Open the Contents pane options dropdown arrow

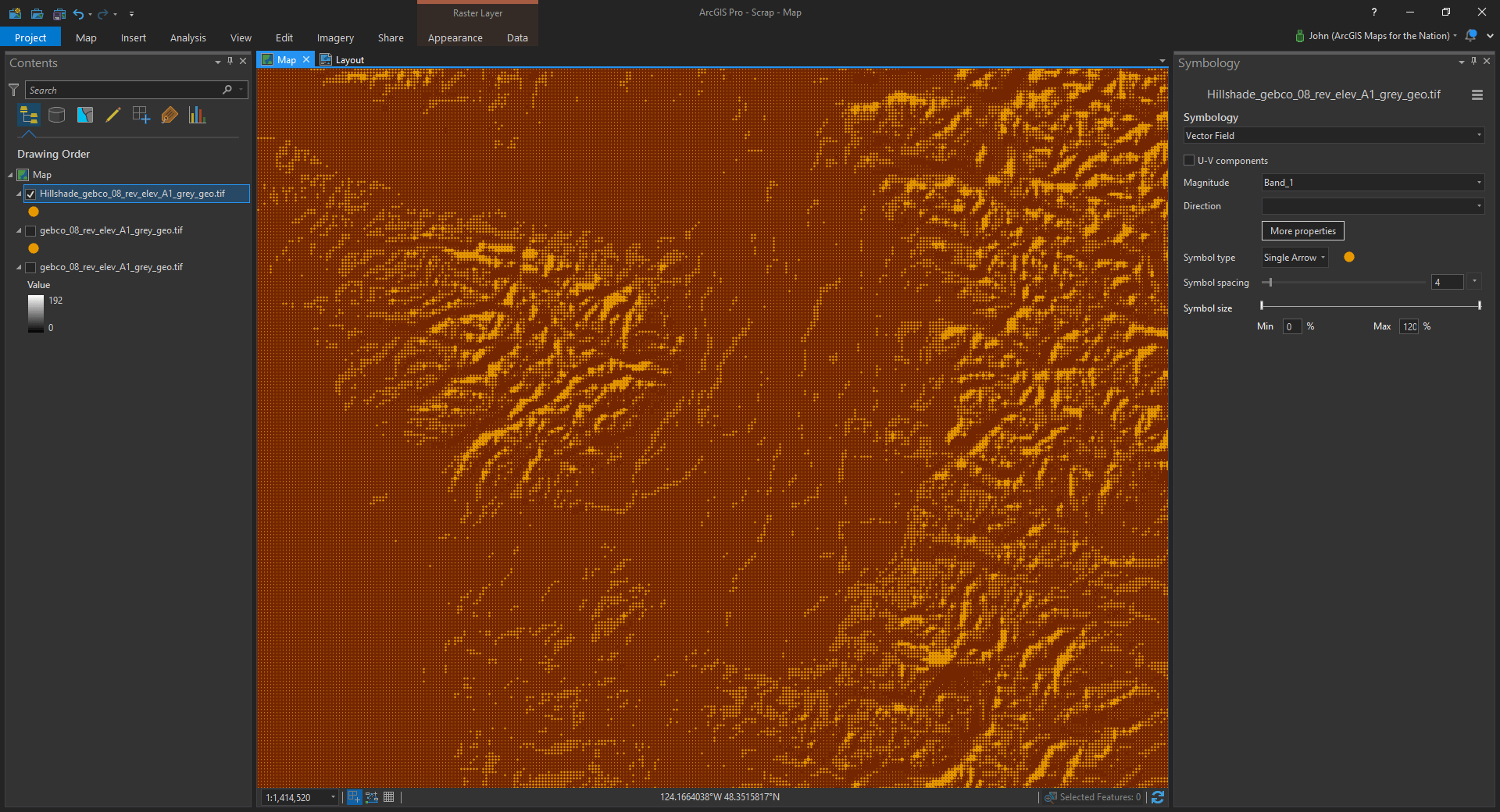coord(217,62)
